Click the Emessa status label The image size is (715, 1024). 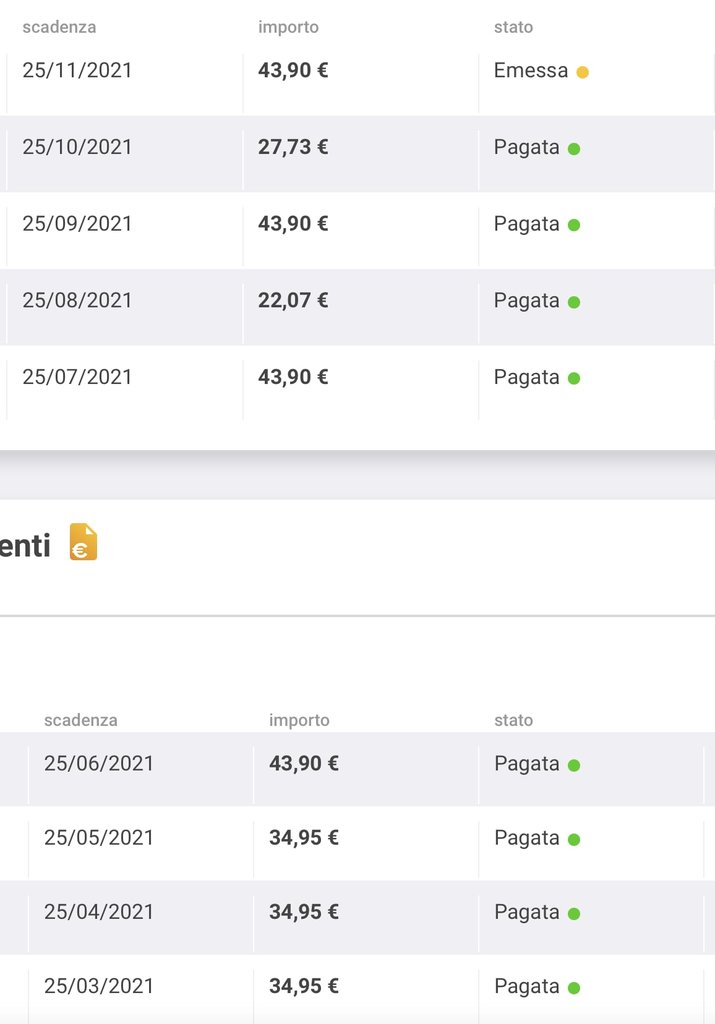point(531,71)
